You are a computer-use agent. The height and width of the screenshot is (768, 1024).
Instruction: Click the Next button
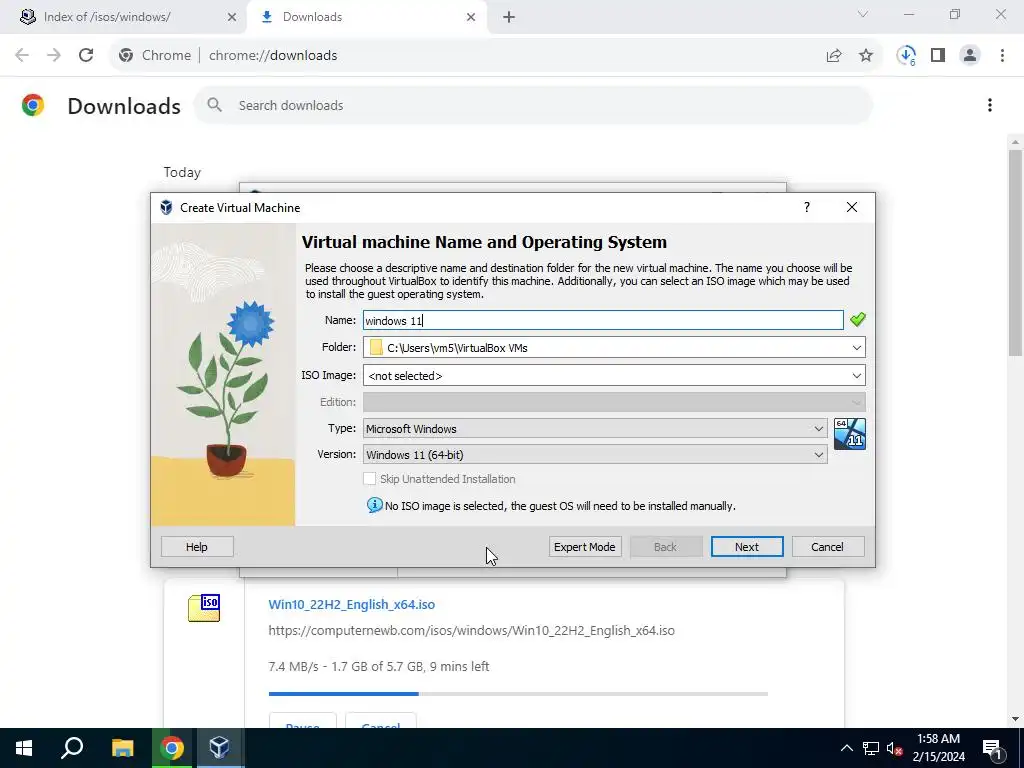[x=746, y=547]
